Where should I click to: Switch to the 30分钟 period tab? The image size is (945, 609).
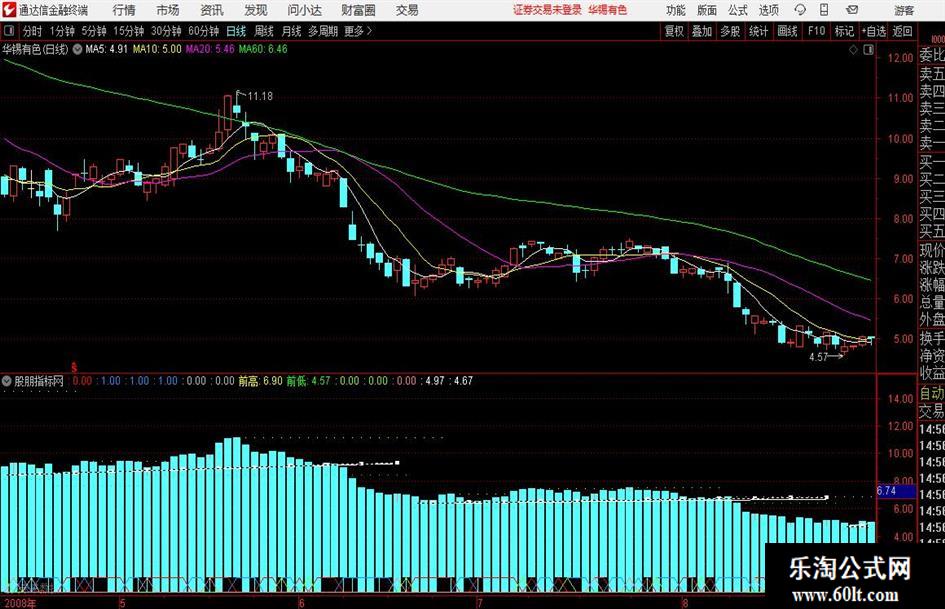point(166,31)
